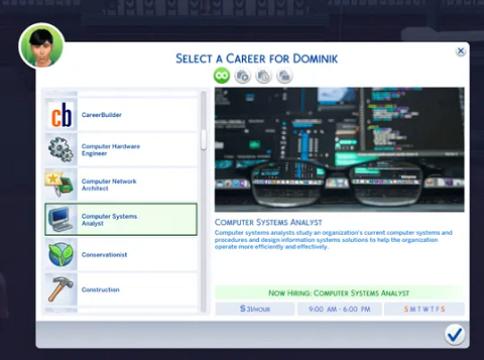The width and height of the screenshot is (484, 360).
Task: Click the hammer icon for Construction
Action: [61, 289]
